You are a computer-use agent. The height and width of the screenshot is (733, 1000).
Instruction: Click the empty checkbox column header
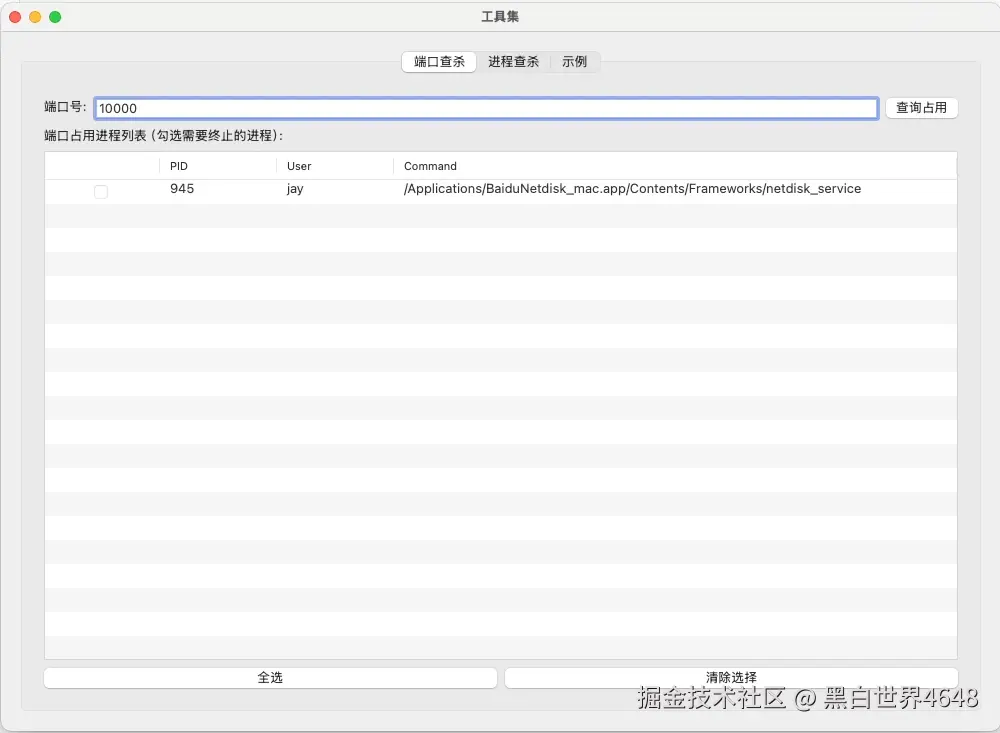coord(100,166)
